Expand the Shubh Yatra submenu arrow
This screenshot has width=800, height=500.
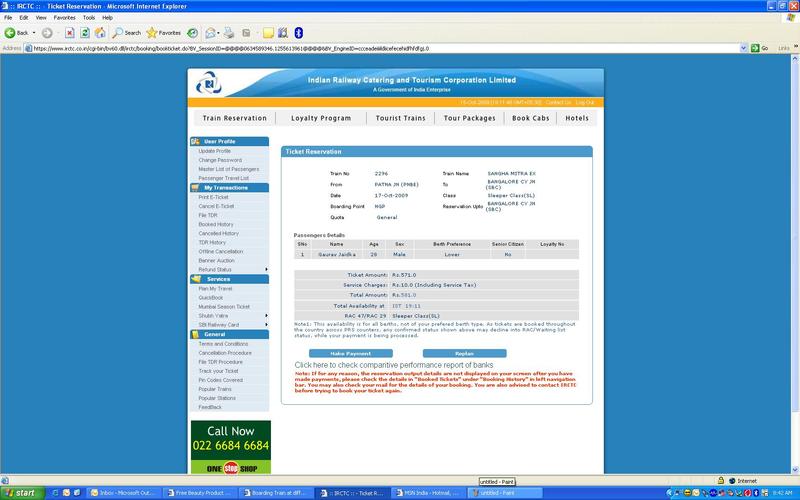266,315
